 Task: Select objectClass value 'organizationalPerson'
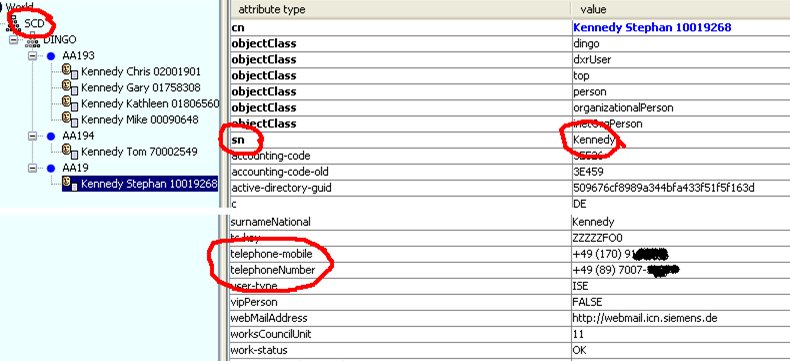(x=623, y=108)
